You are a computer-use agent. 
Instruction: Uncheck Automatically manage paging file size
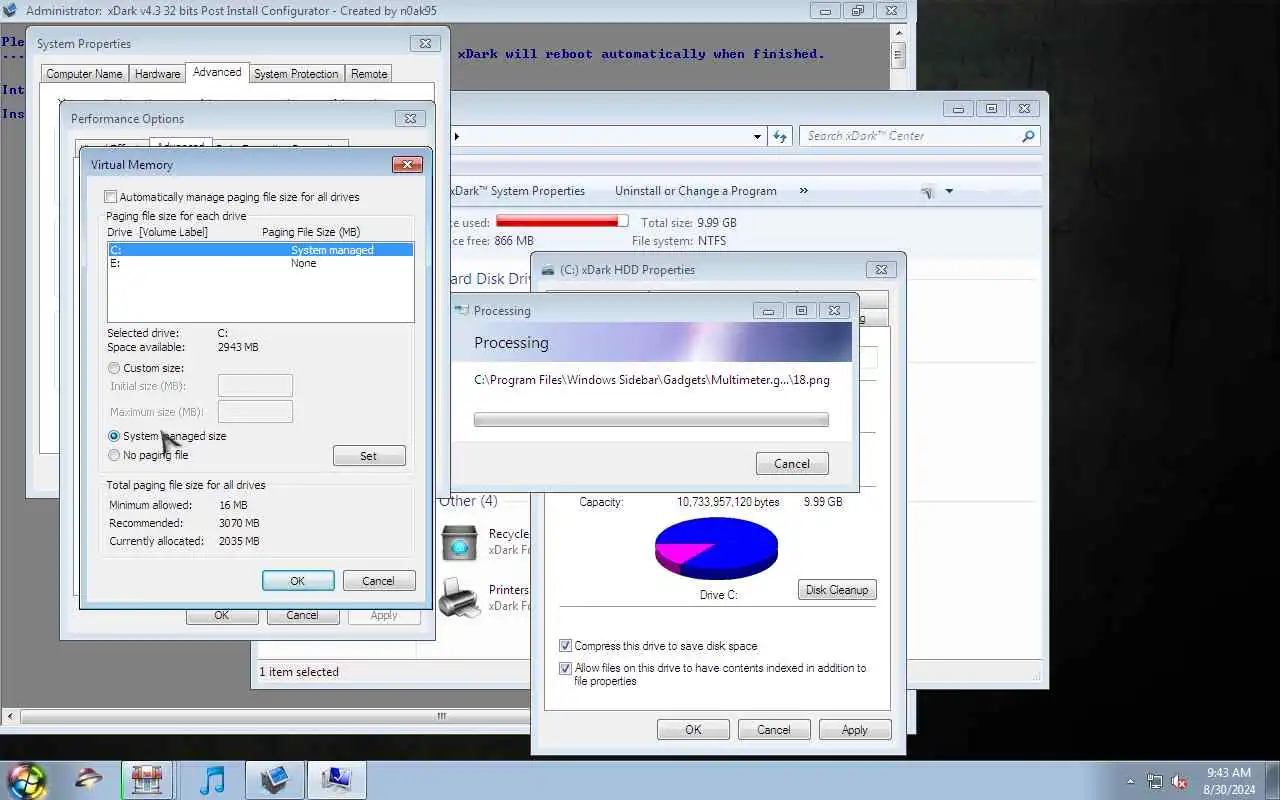click(111, 197)
